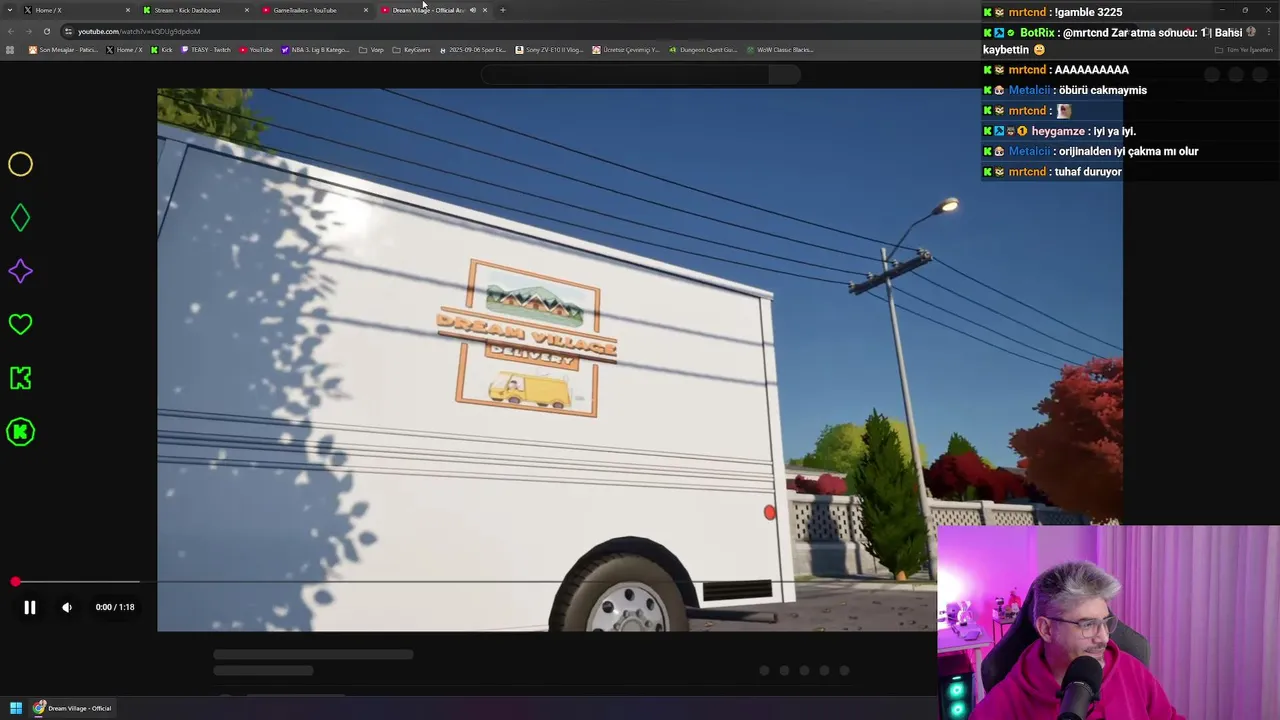Image resolution: width=1280 pixels, height=720 pixels.
Task: View site information icon in address bar
Action: (68, 31)
